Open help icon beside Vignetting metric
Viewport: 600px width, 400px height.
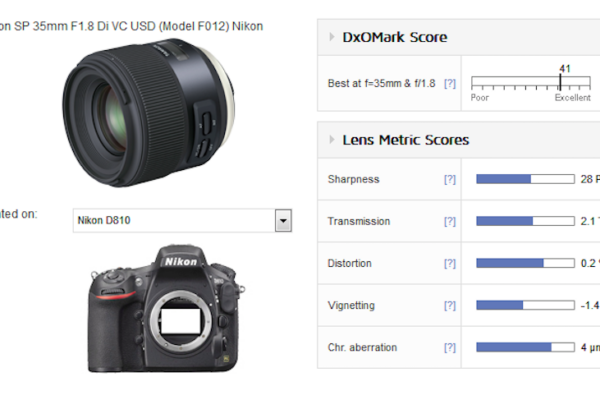pos(450,305)
